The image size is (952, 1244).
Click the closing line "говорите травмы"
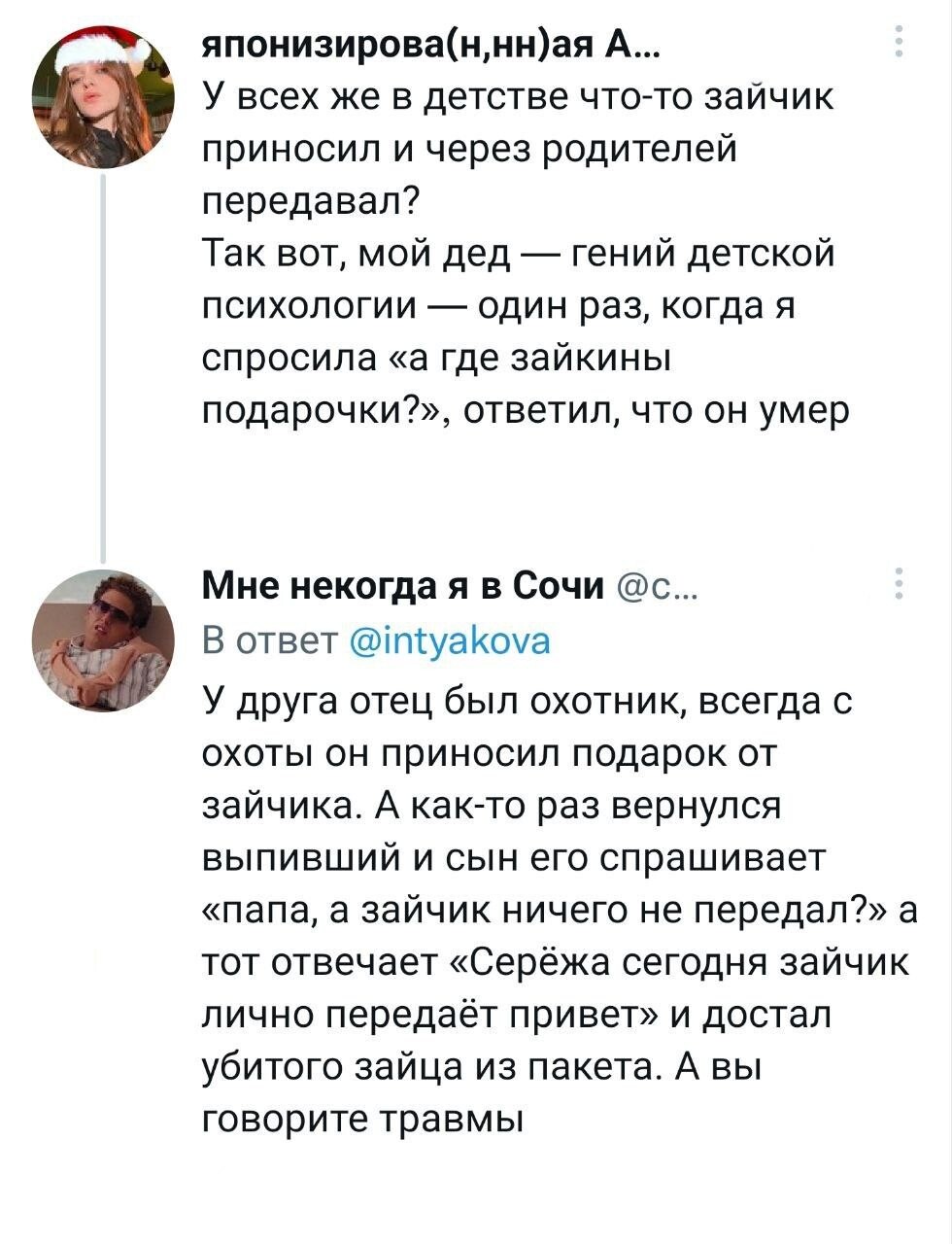[x=361, y=1120]
